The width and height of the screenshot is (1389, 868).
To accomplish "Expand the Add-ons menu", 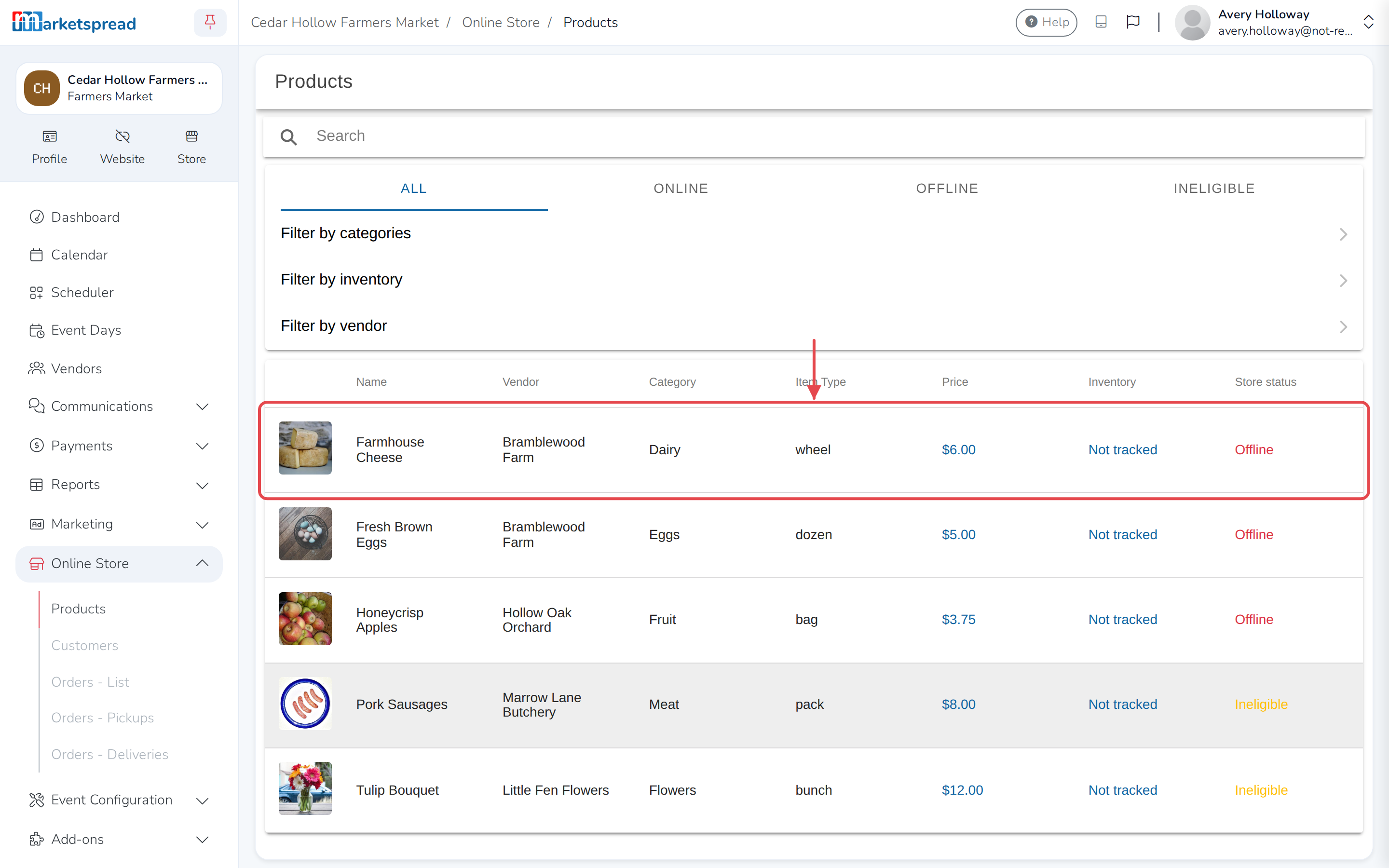I will pyautogui.click(x=119, y=839).
